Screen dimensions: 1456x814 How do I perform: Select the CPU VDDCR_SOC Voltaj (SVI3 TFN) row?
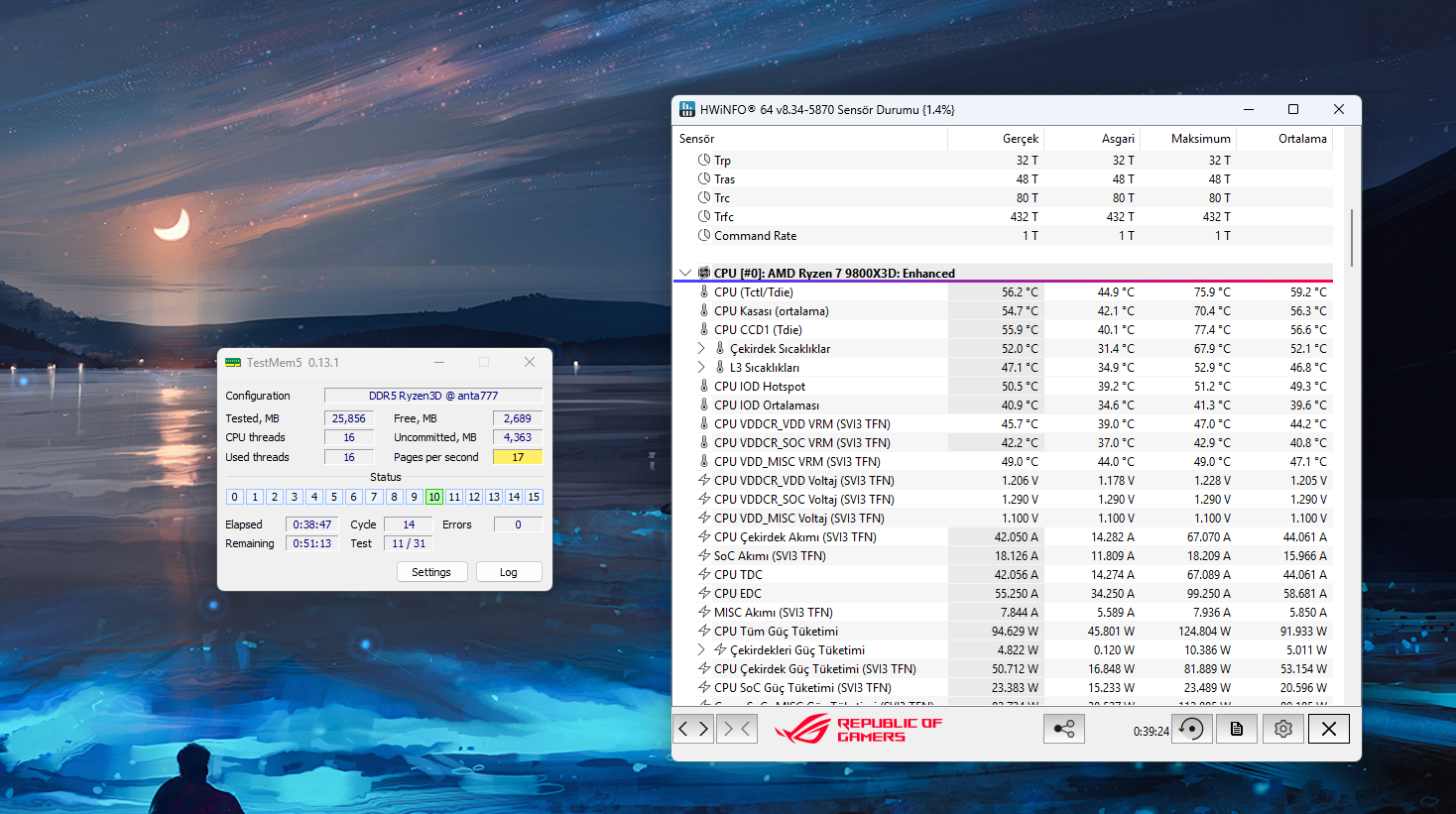tap(1004, 499)
